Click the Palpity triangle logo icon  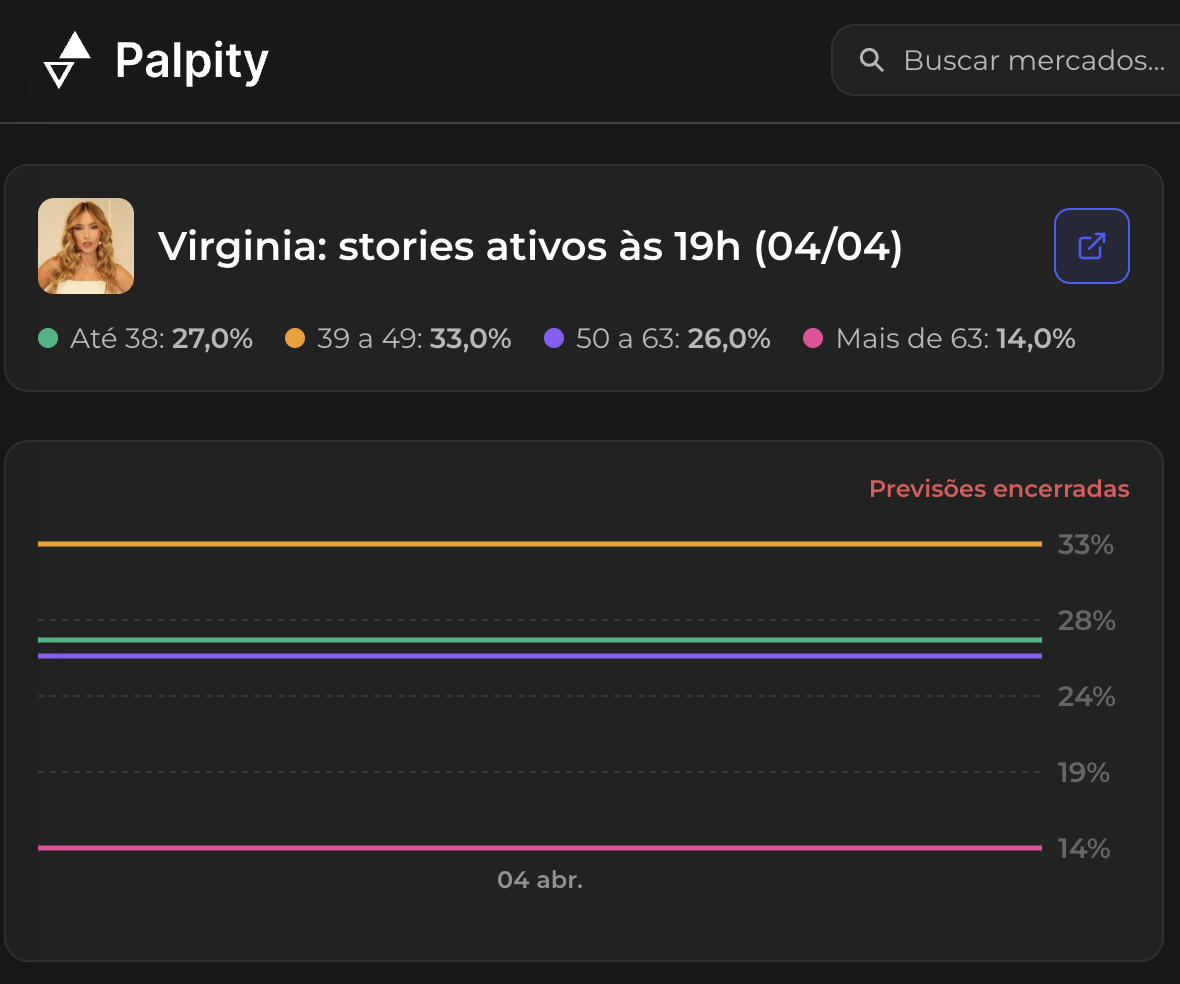(x=69, y=60)
